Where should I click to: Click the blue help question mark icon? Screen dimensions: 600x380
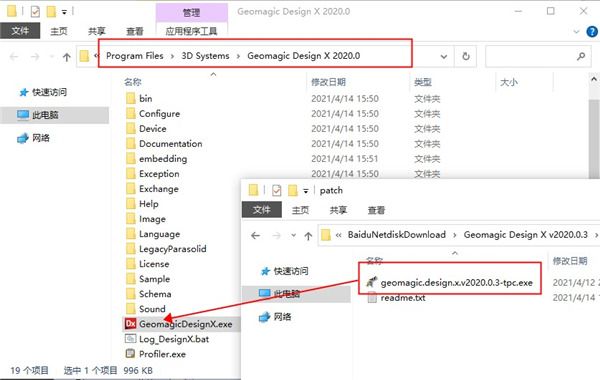click(592, 31)
